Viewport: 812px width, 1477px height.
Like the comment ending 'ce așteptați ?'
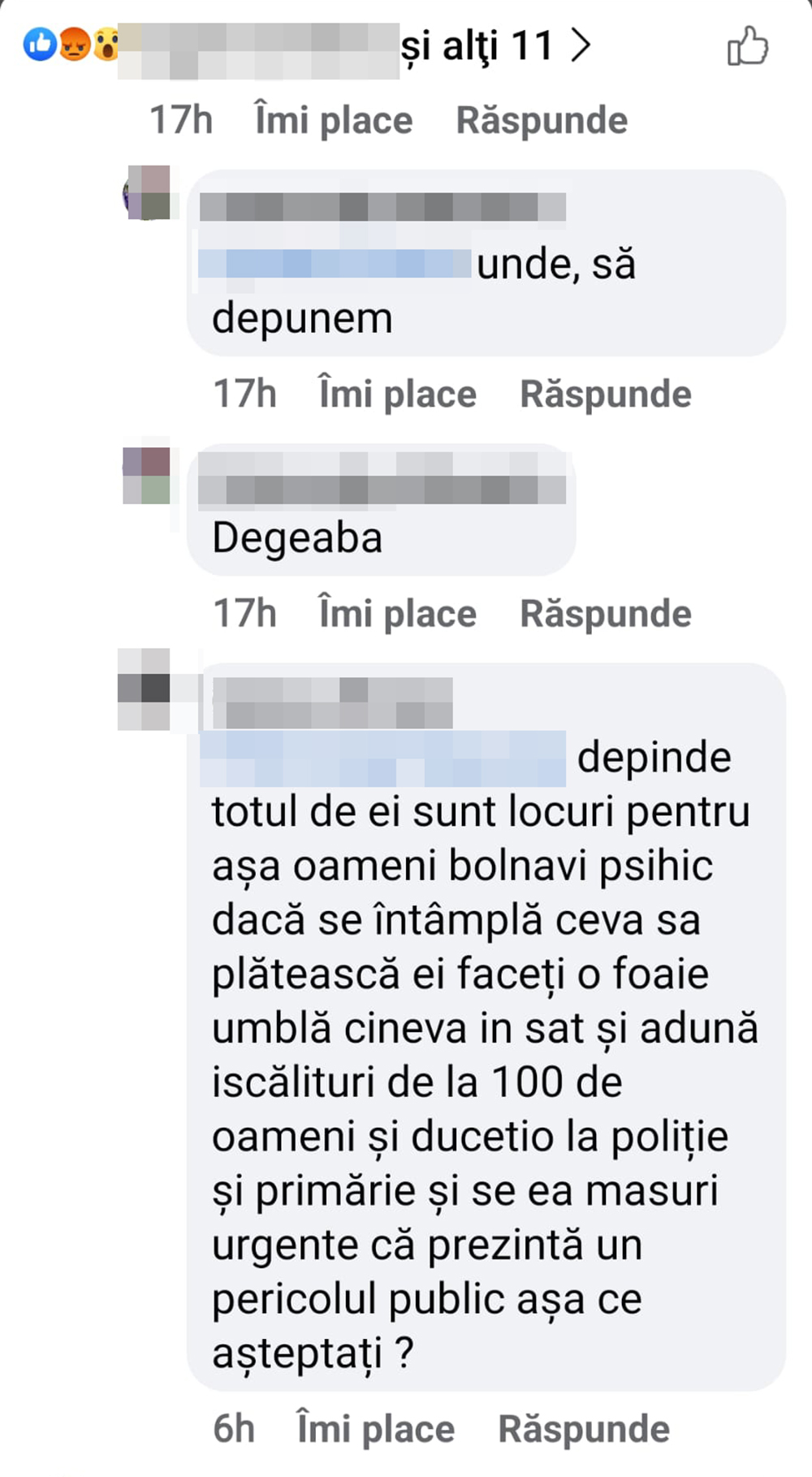click(x=375, y=1428)
